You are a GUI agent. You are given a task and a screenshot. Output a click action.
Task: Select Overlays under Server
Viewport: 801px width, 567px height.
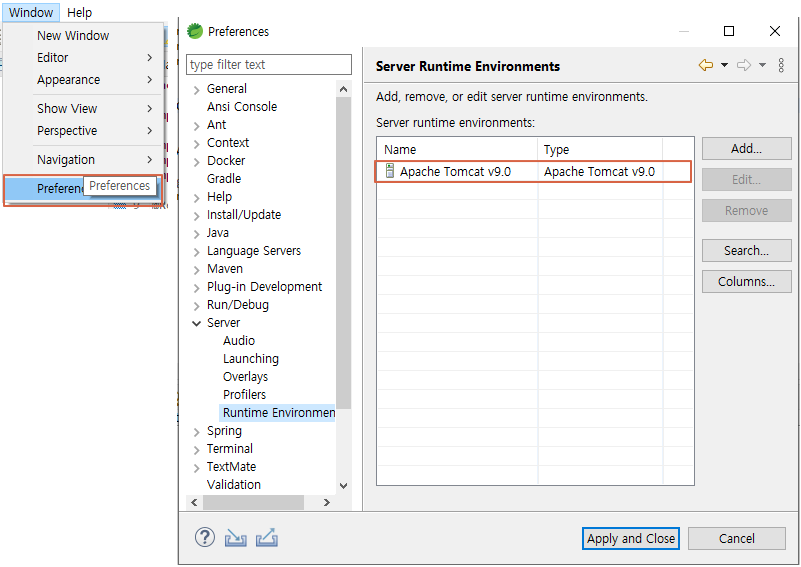point(245,376)
